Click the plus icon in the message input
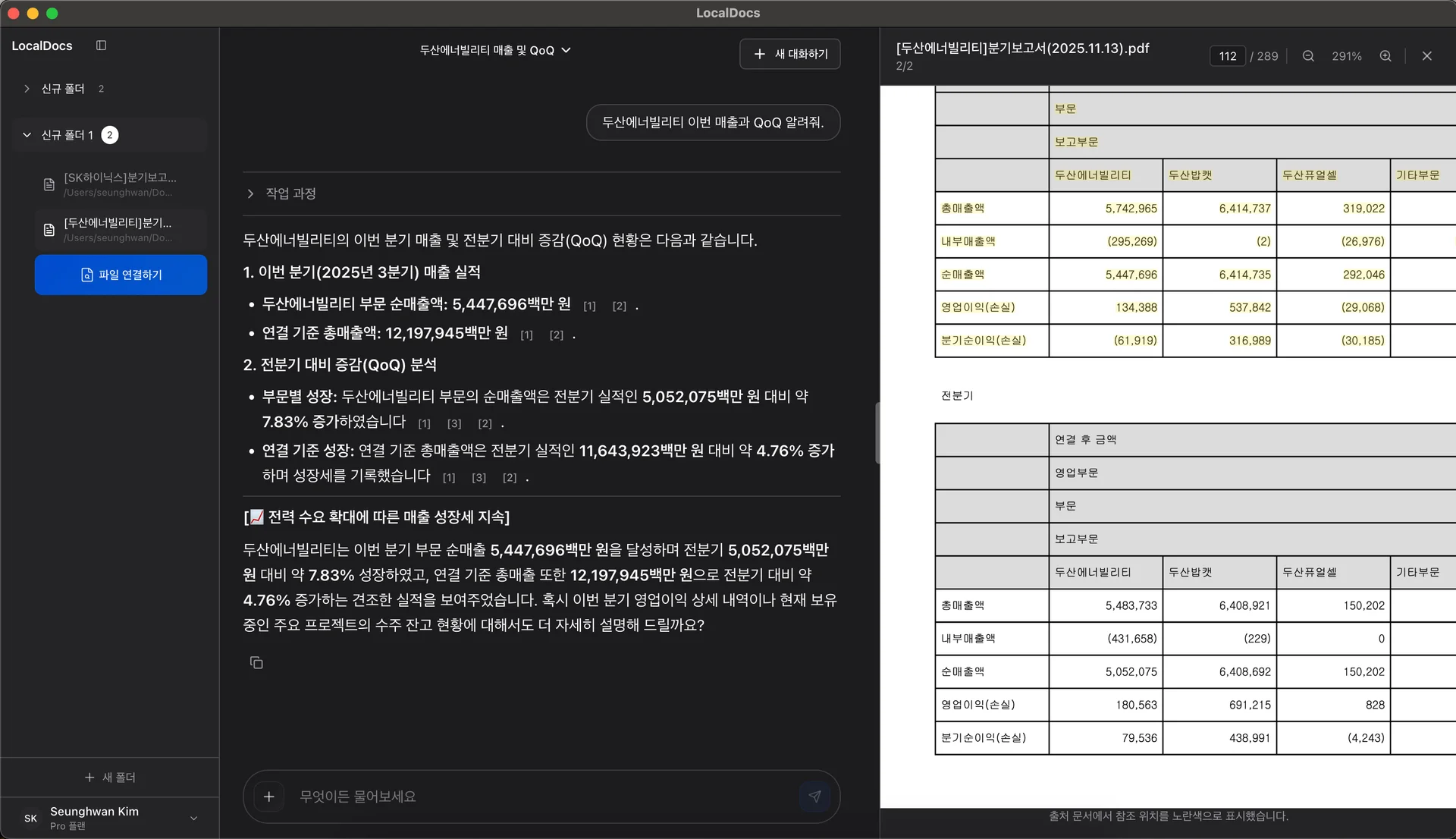Image resolution: width=1456 pixels, height=839 pixels. (x=268, y=797)
